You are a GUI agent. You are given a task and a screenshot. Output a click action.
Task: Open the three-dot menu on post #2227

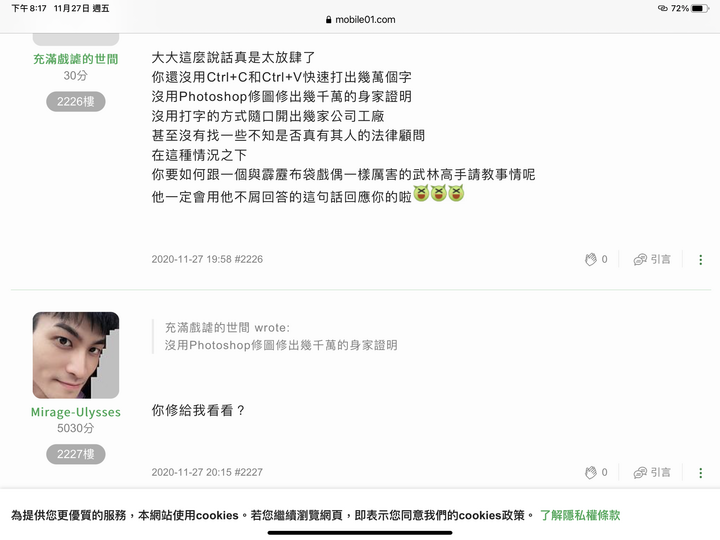point(700,473)
